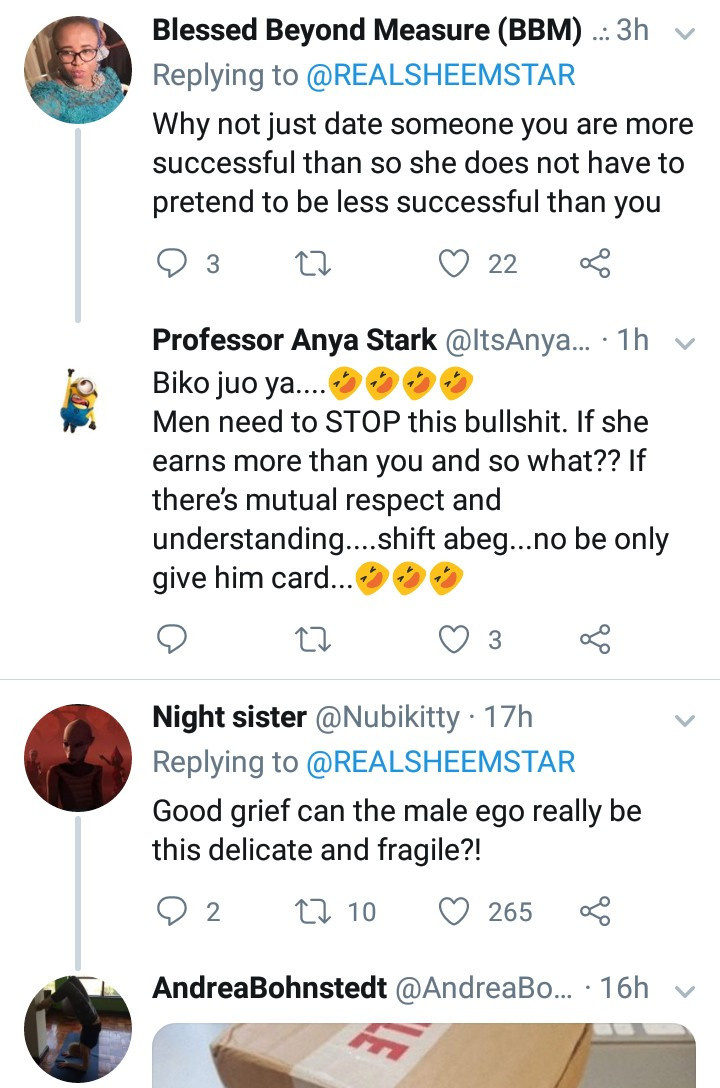
Task: Open options chevron on Blessed Beyond Measure tweet
Action: point(685,33)
